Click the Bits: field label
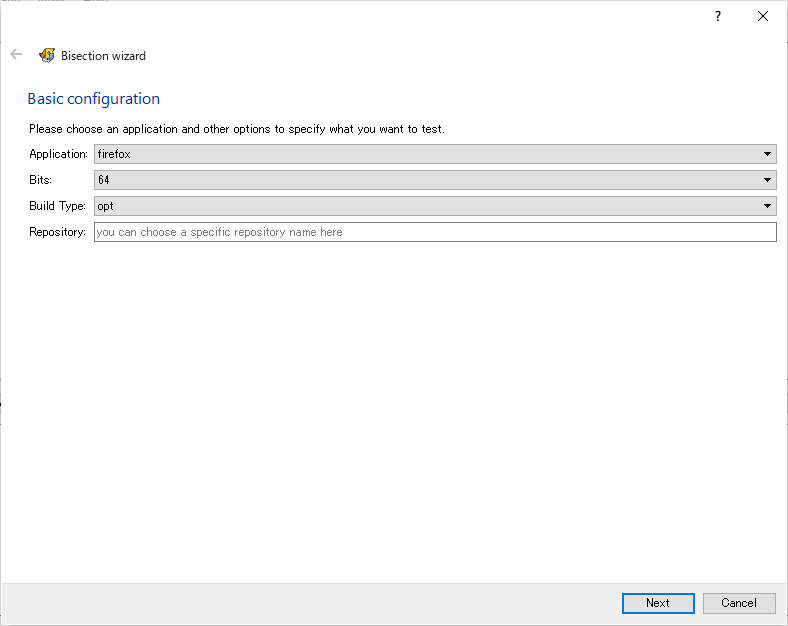This screenshot has height=626, width=788. [x=41, y=180]
